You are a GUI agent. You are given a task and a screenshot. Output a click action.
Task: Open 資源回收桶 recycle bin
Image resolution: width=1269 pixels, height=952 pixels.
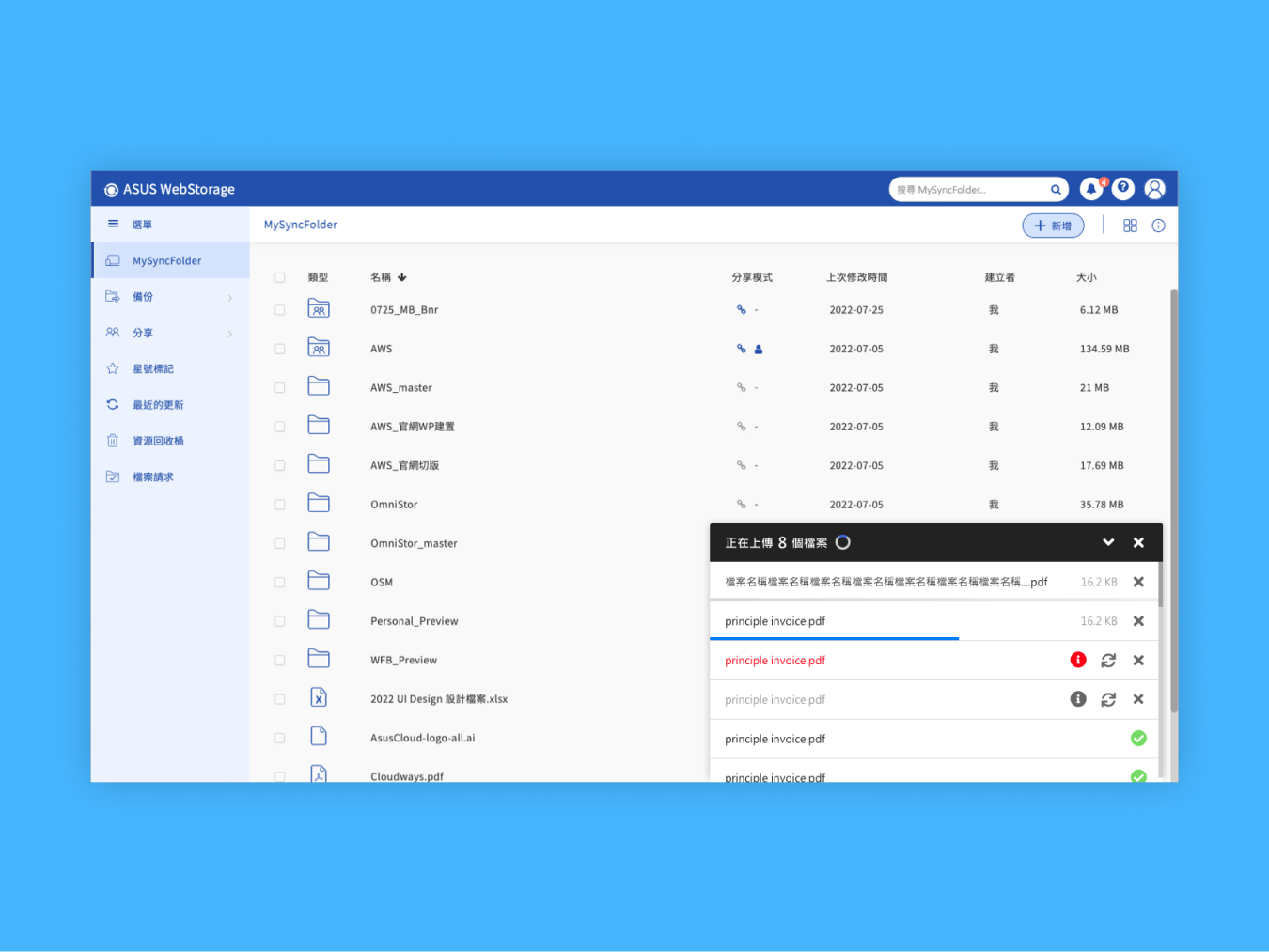pyautogui.click(x=171, y=441)
